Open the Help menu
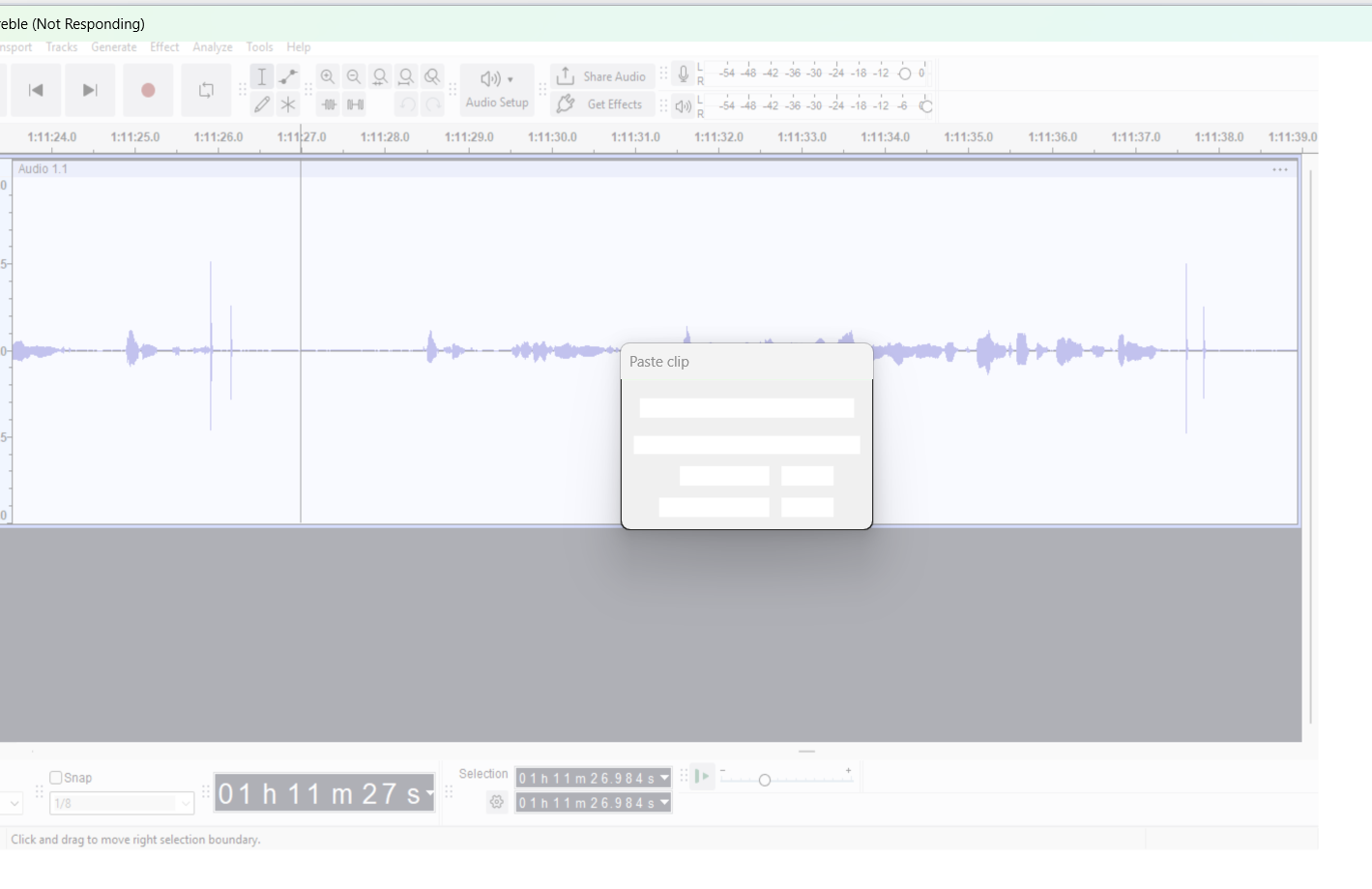 pyautogui.click(x=299, y=46)
